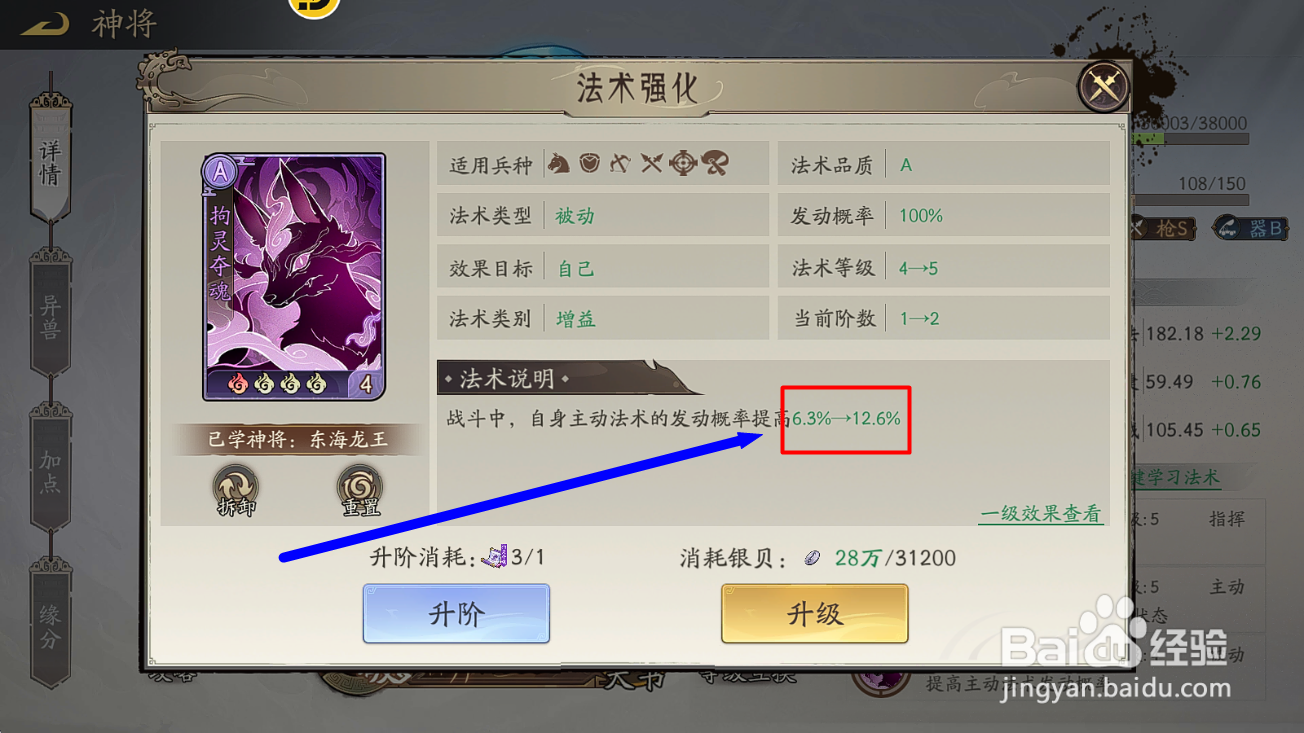Open the 缘分 side tab
1304x733 pixels.
click(x=50, y=623)
